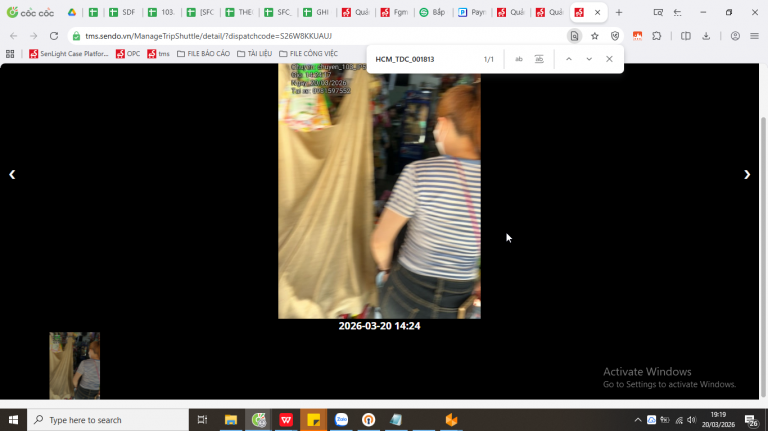This screenshot has height=431, width=768.
Task: Open the user profile icon
Action: pos(735,36)
